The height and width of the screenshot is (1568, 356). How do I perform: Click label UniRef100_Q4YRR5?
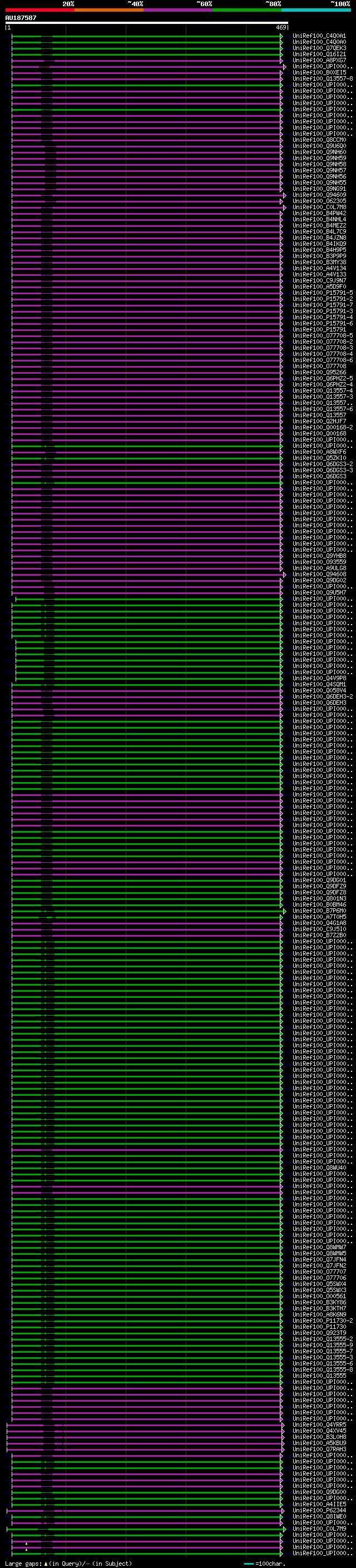pyautogui.click(x=319, y=1424)
